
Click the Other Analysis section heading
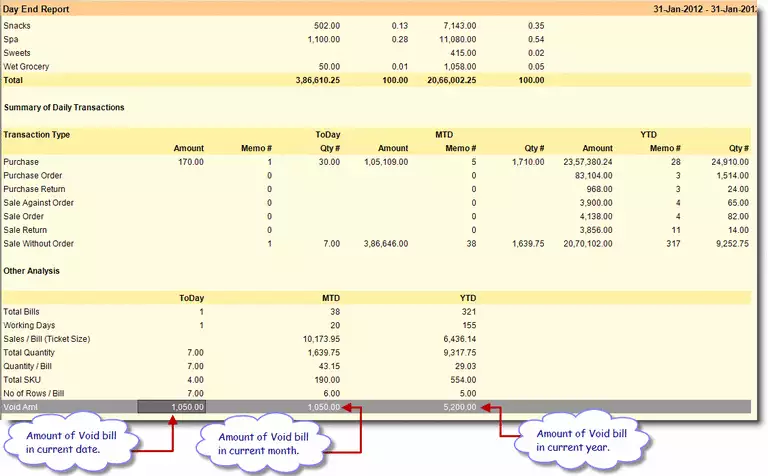point(32,270)
